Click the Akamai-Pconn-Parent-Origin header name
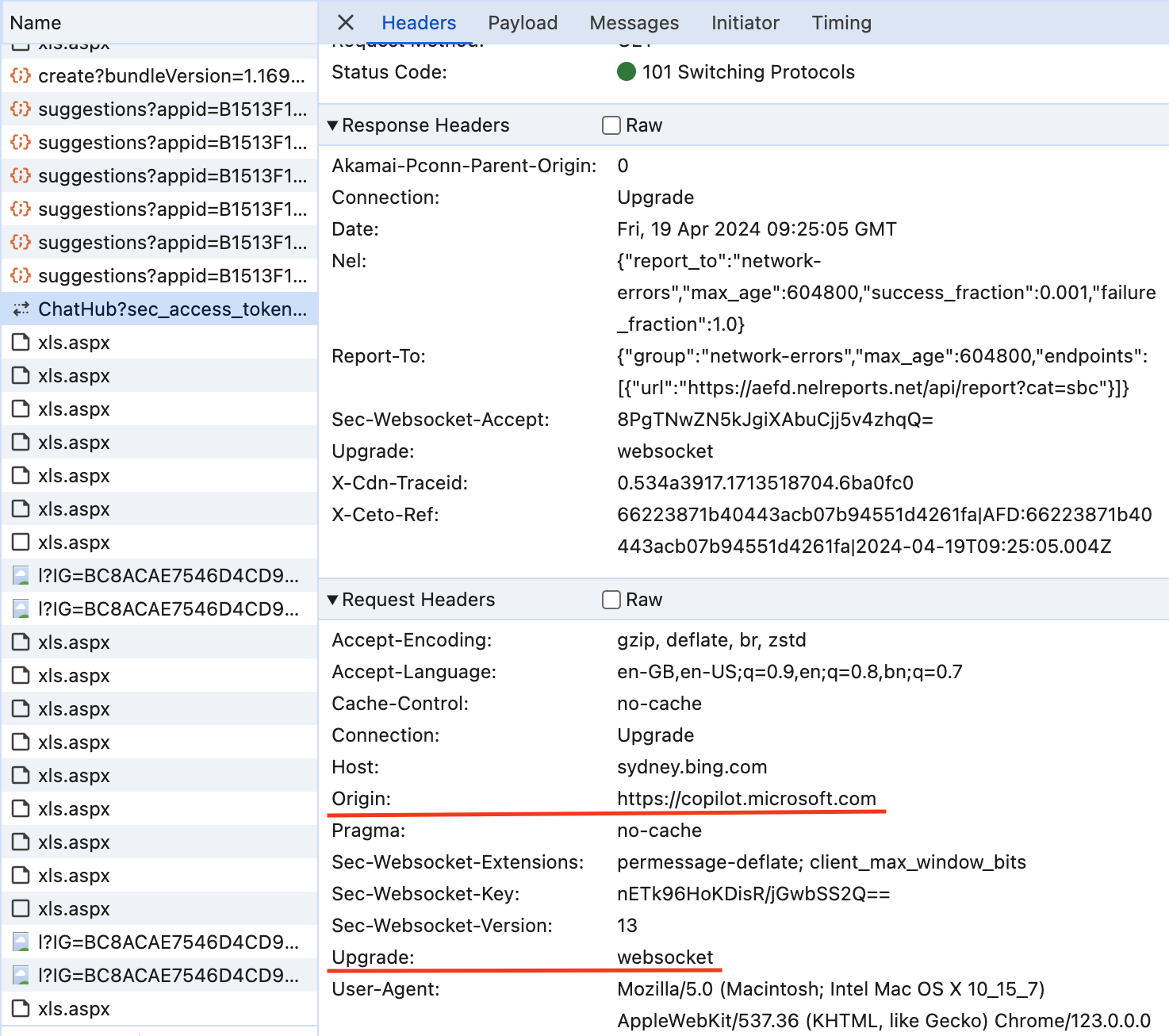 tap(464, 166)
